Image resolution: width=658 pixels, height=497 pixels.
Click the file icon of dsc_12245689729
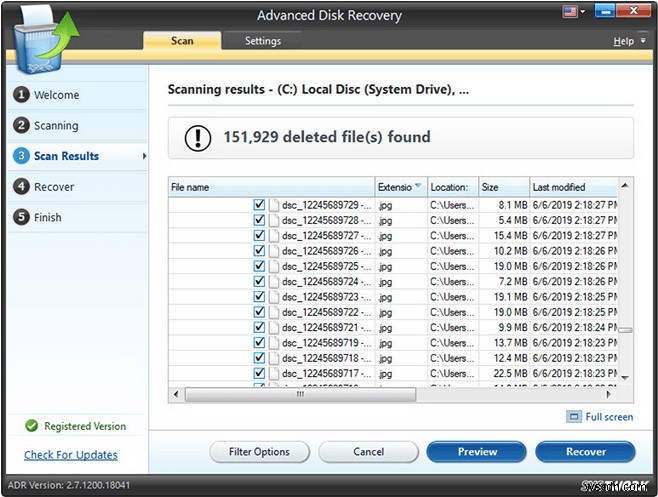[274, 204]
